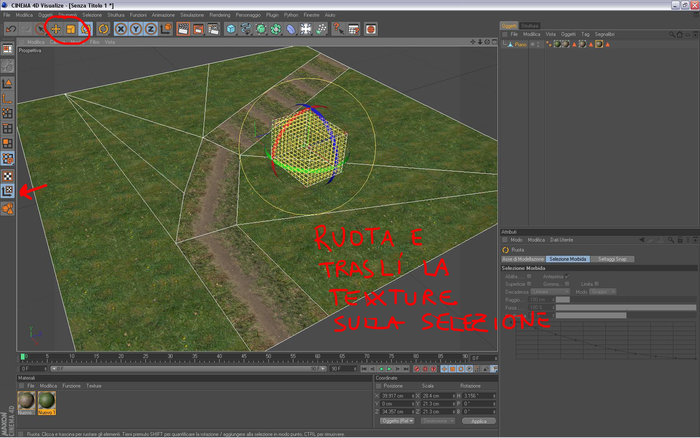Image resolution: width=700 pixels, height=438 pixels.
Task: Switch to the Struttura tab
Action: point(530,25)
